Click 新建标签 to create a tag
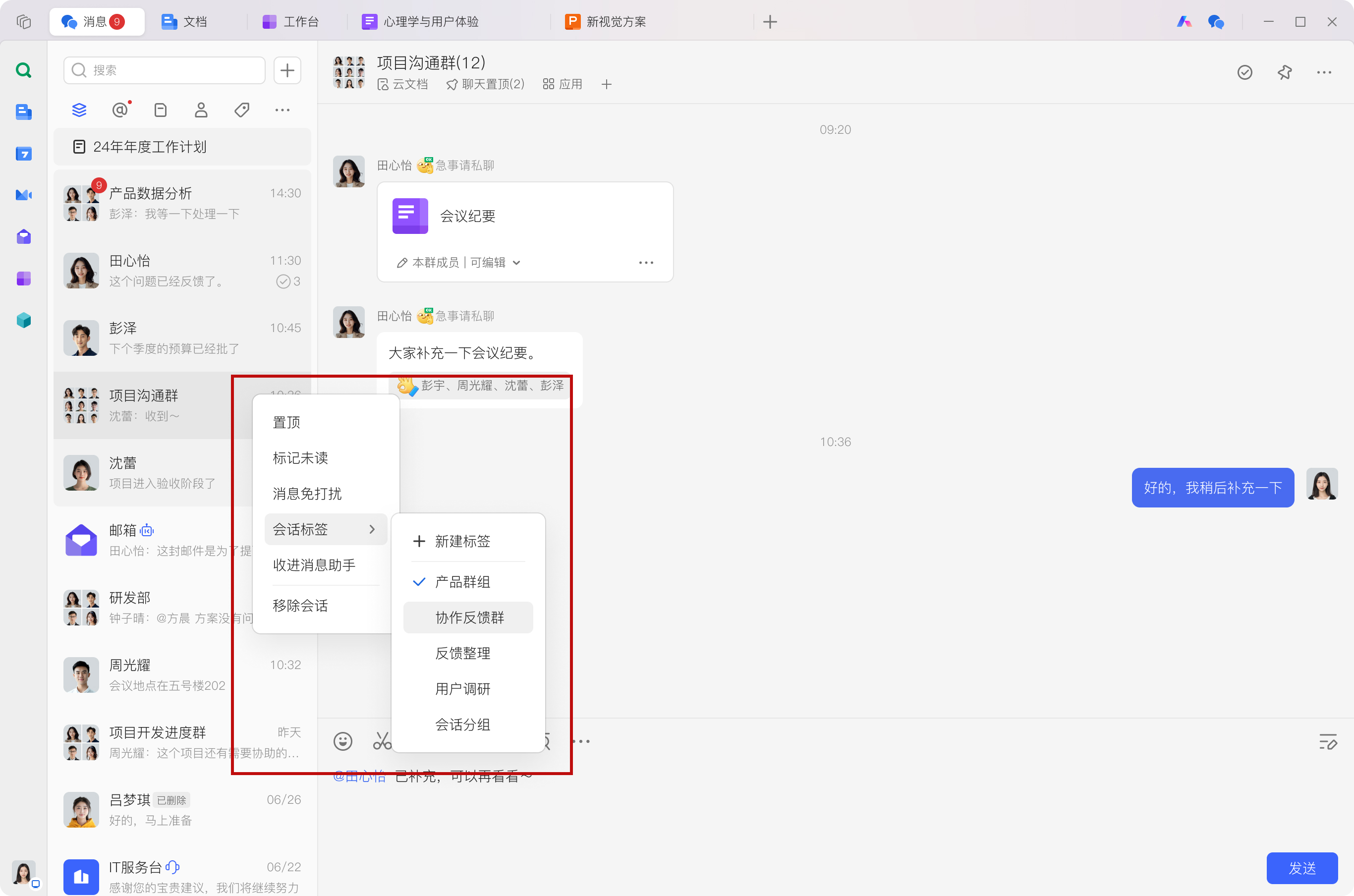The image size is (1354, 896). pos(461,541)
